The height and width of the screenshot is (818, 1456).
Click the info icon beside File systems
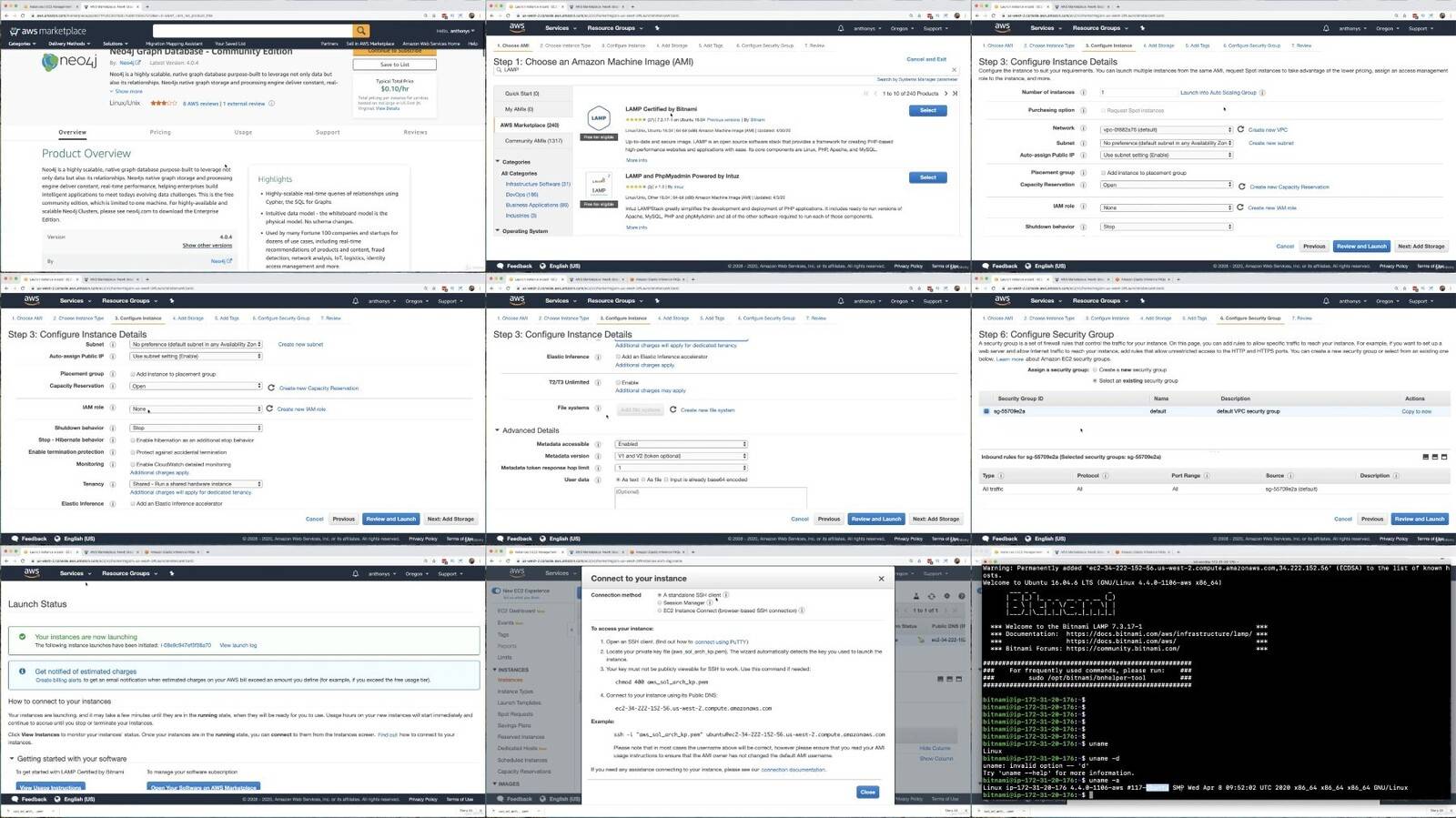pos(598,408)
